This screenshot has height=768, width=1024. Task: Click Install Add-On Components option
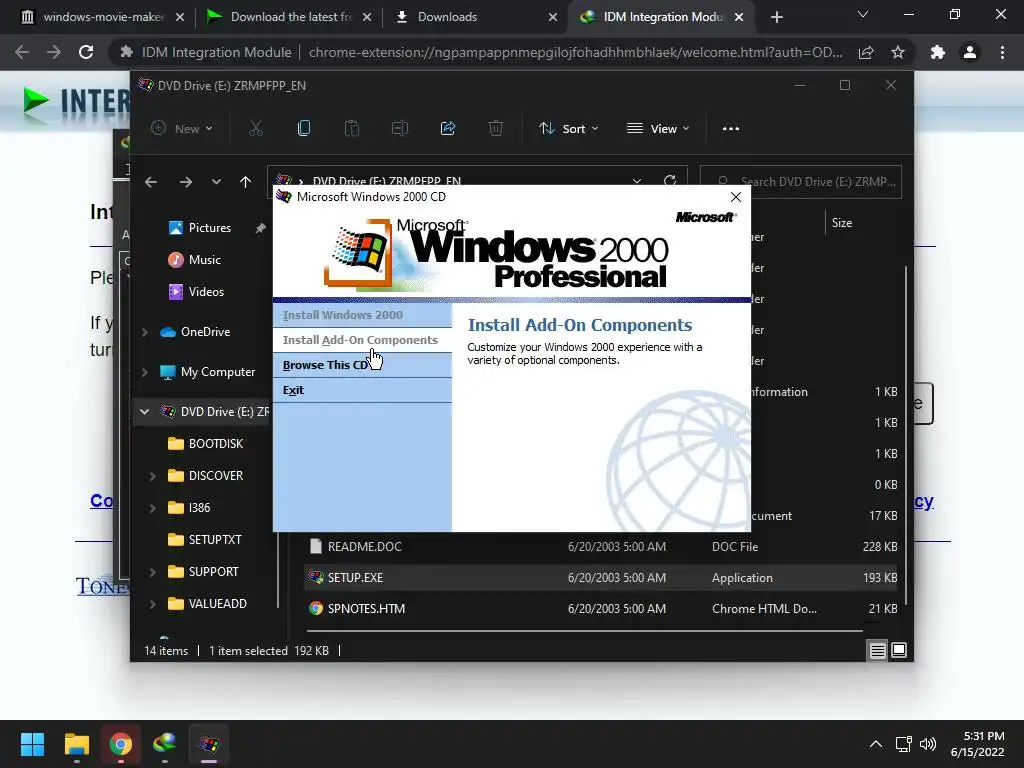point(362,340)
